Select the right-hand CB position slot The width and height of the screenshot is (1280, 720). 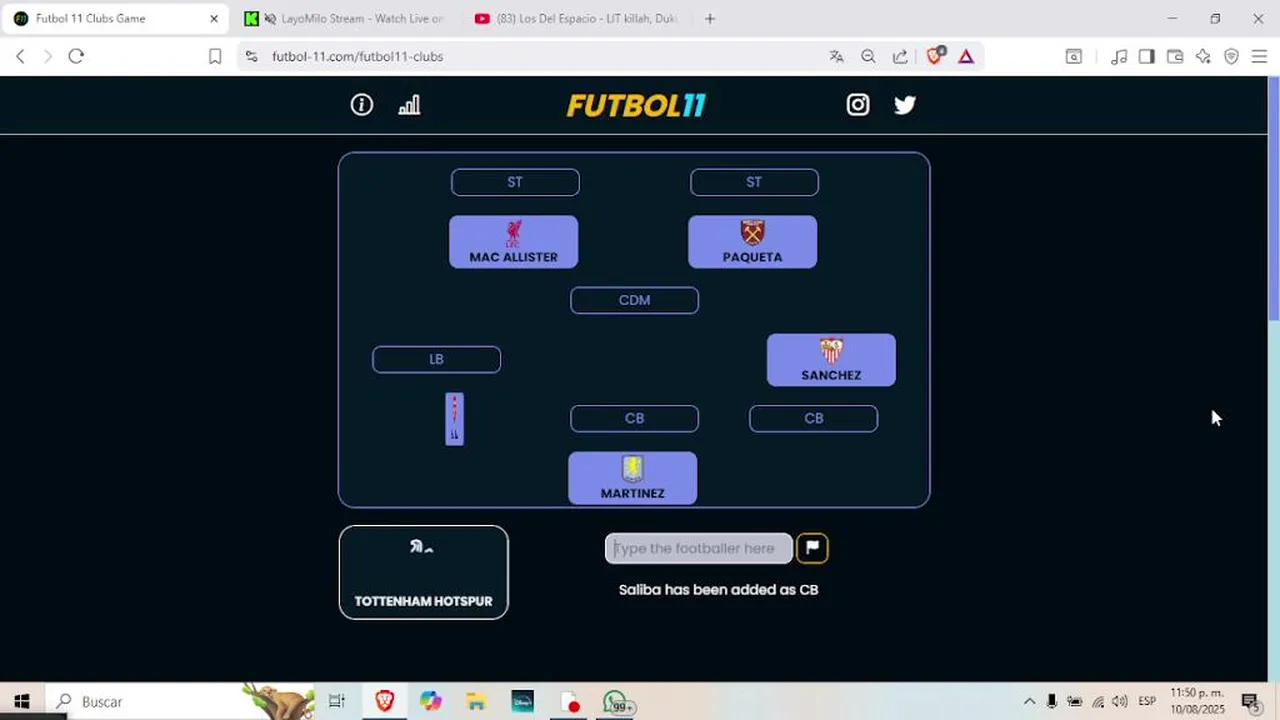813,418
